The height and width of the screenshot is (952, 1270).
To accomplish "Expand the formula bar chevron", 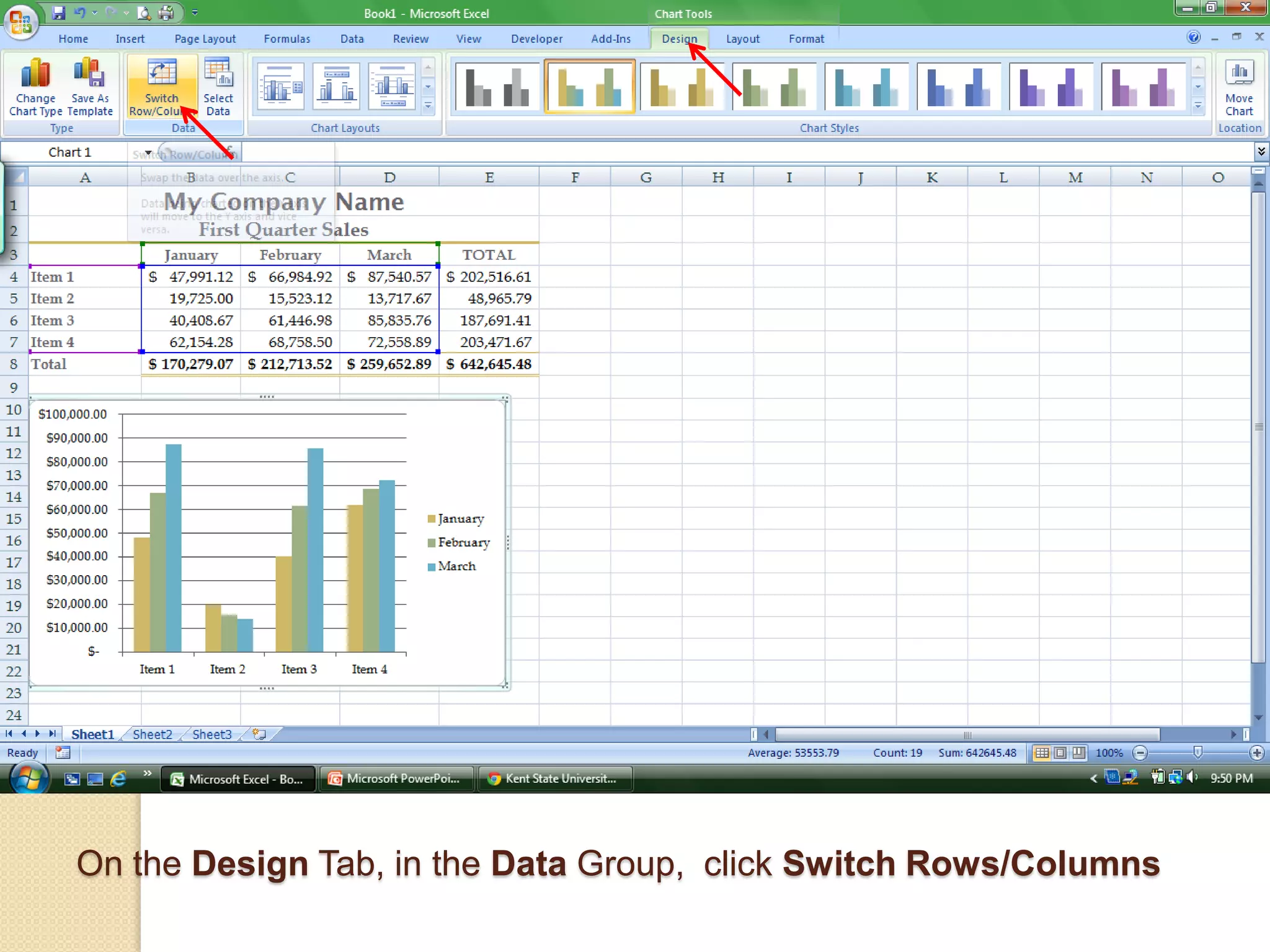I will pos(1261,151).
